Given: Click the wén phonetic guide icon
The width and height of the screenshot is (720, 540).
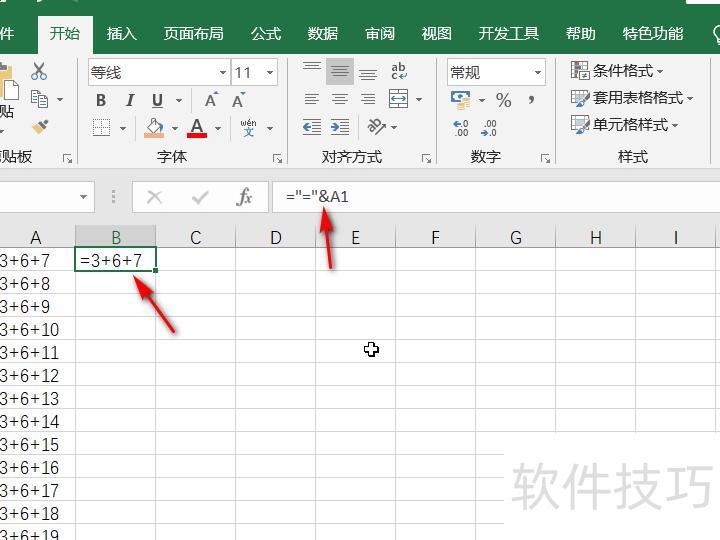Looking at the screenshot, I should 248,127.
